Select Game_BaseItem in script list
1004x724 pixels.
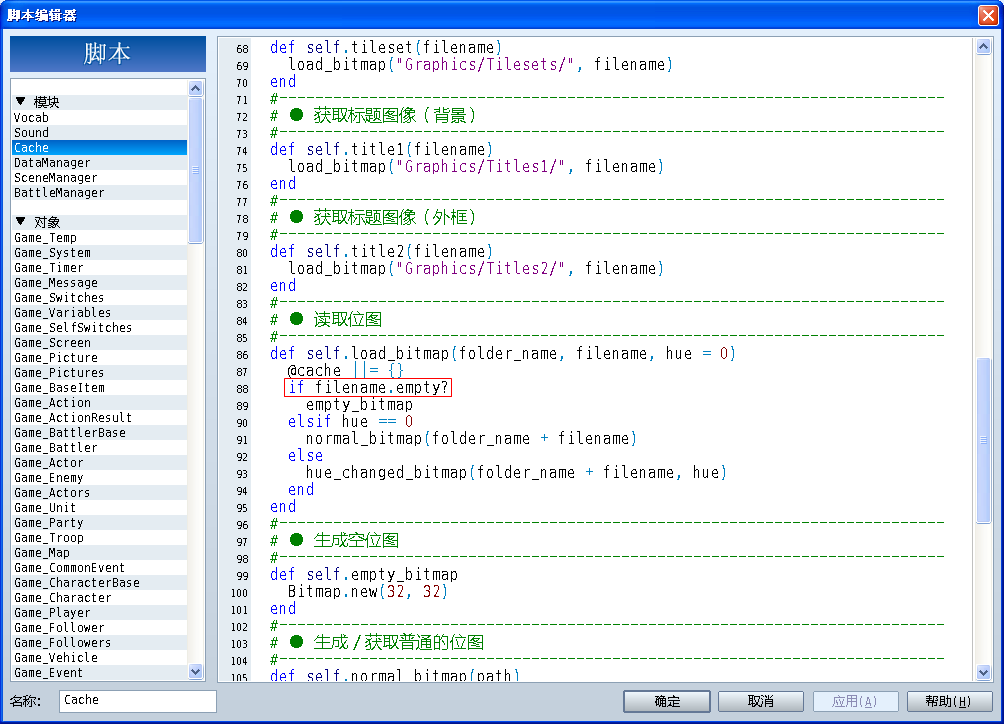coord(99,388)
